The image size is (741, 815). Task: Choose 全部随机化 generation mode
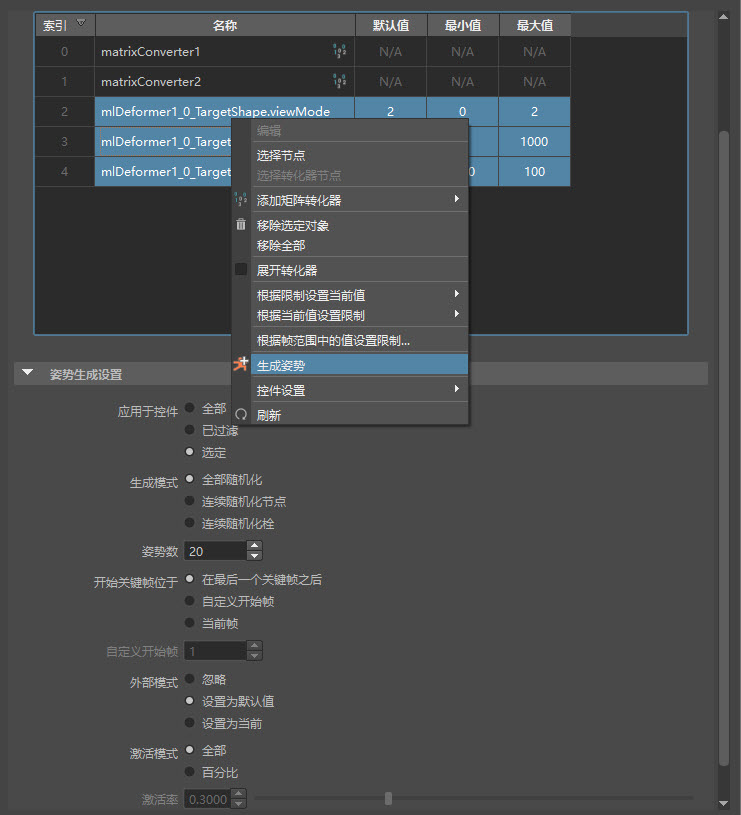tap(190, 479)
